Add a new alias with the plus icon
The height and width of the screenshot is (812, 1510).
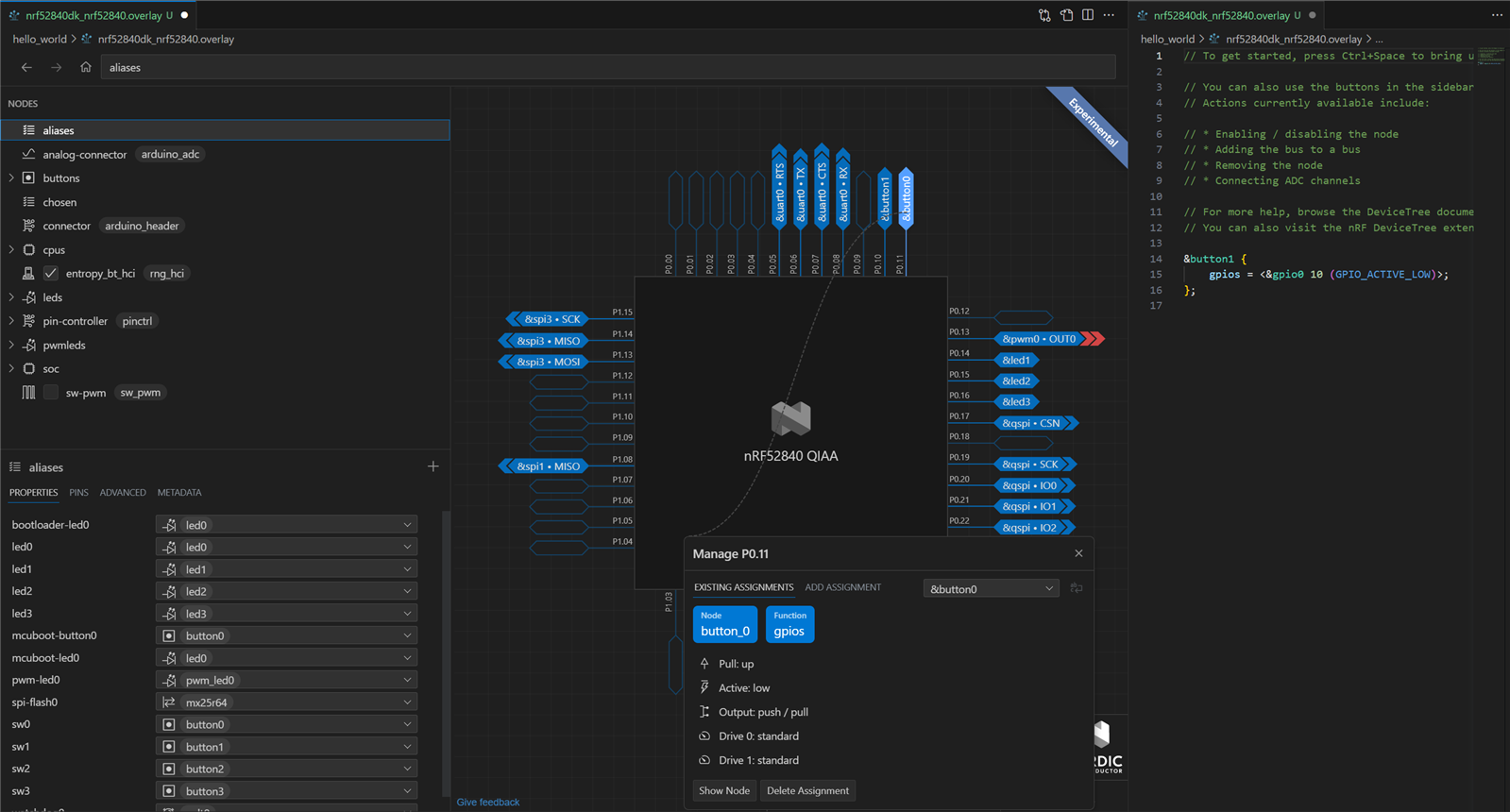coord(433,466)
